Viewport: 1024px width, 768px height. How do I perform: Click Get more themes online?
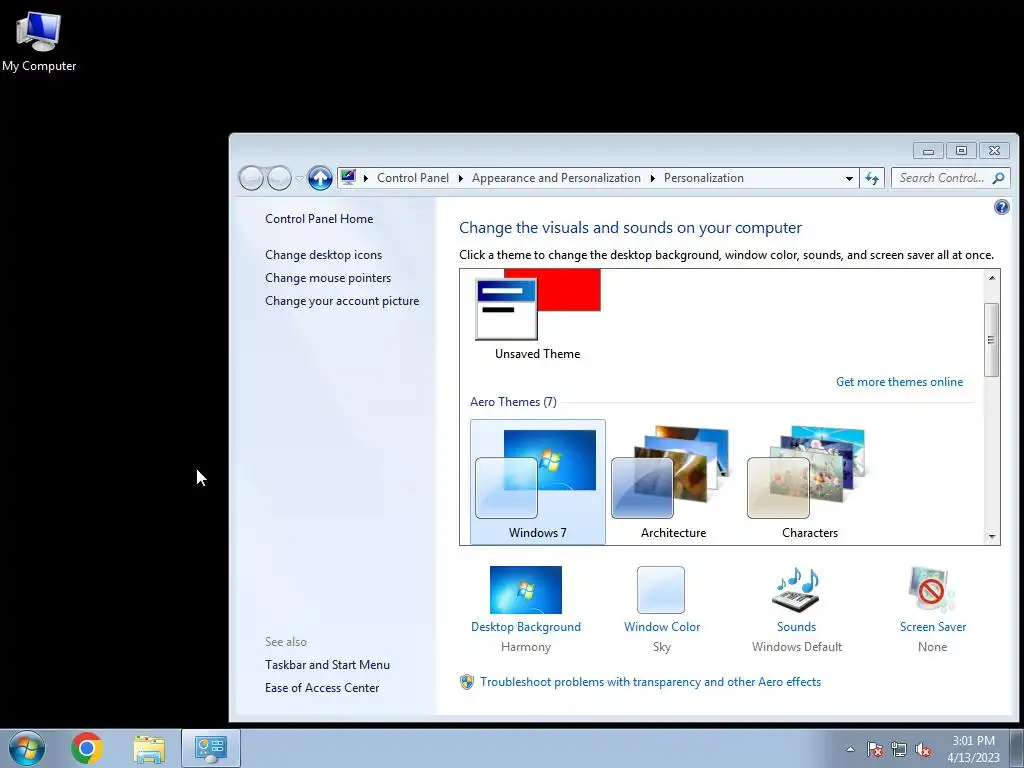[899, 382]
